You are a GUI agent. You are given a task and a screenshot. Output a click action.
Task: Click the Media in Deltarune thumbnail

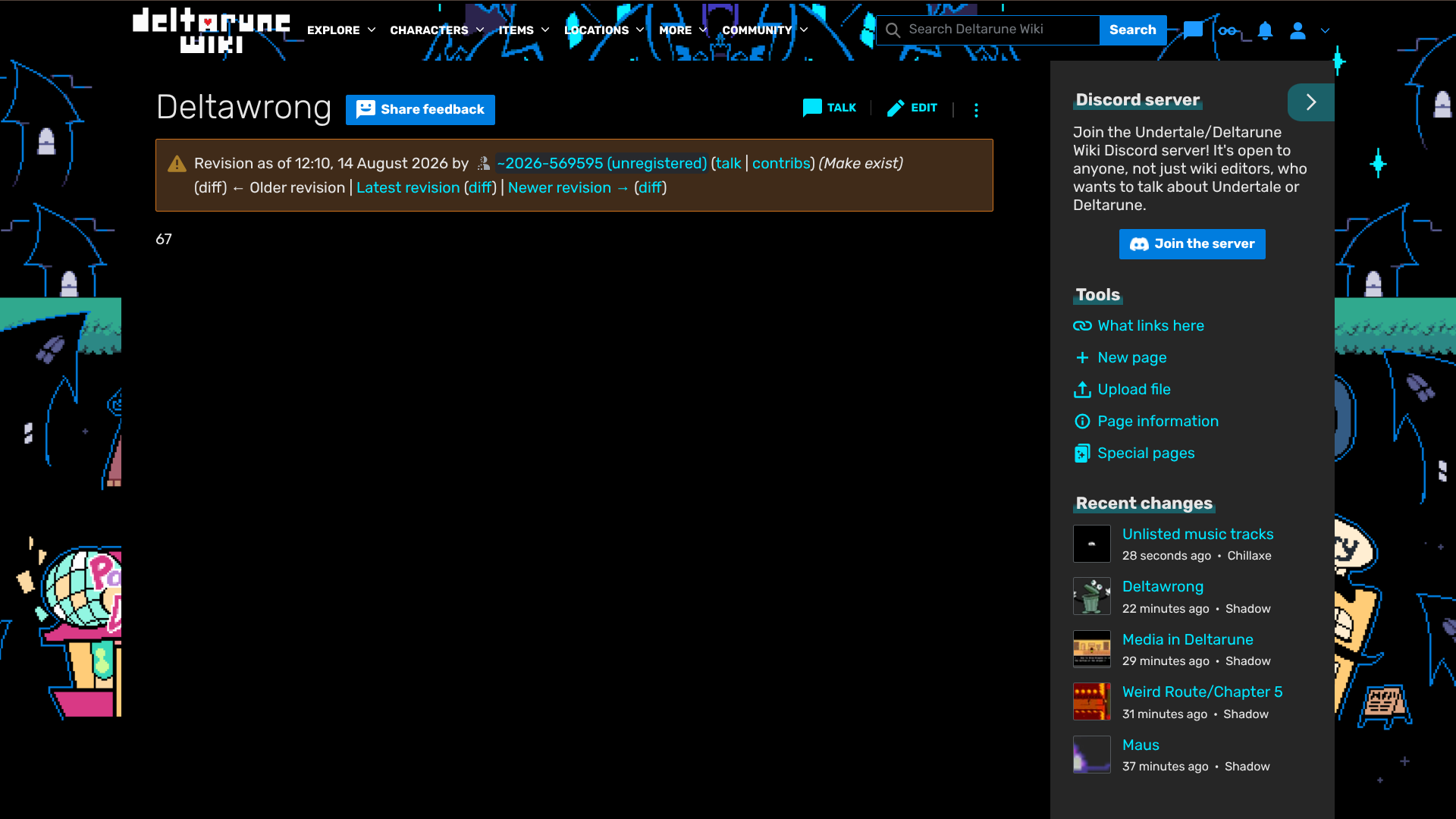1092,649
